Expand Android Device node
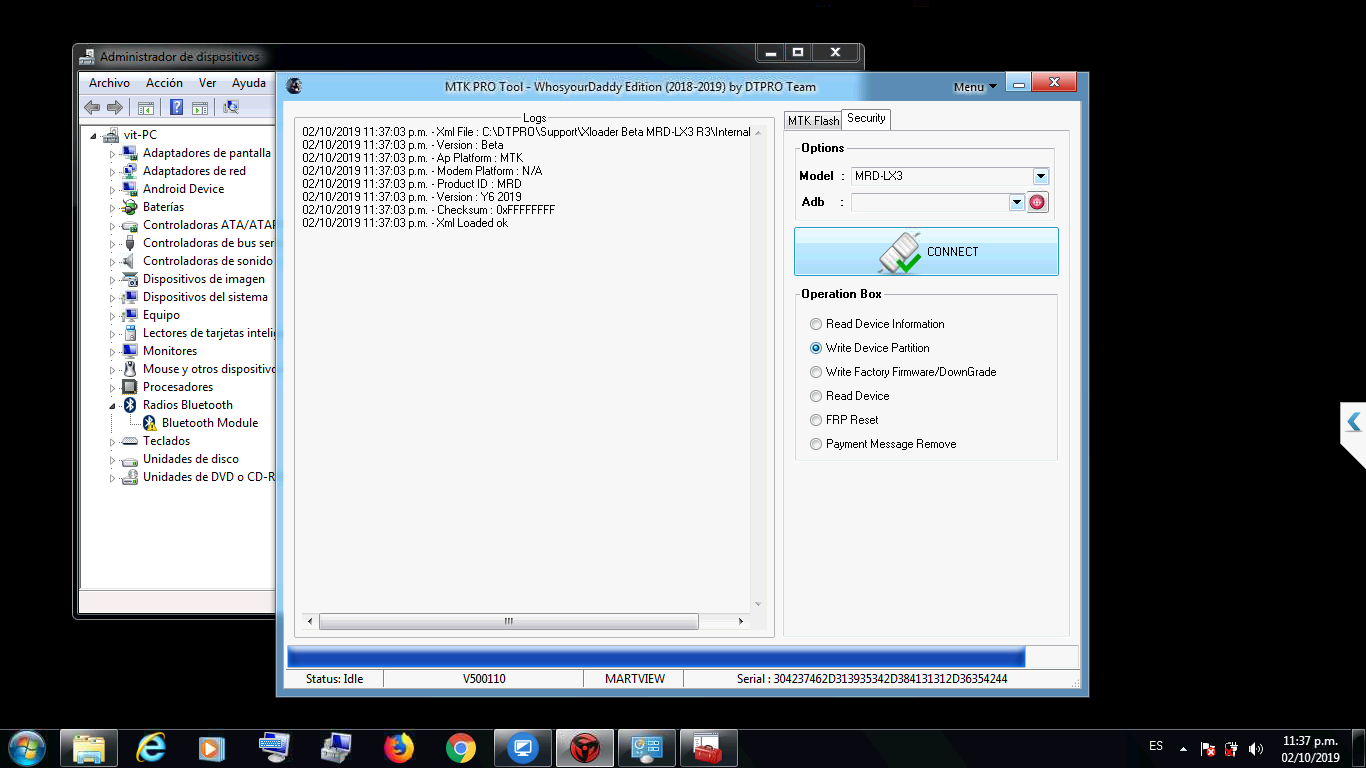The height and width of the screenshot is (768, 1366). pos(113,190)
